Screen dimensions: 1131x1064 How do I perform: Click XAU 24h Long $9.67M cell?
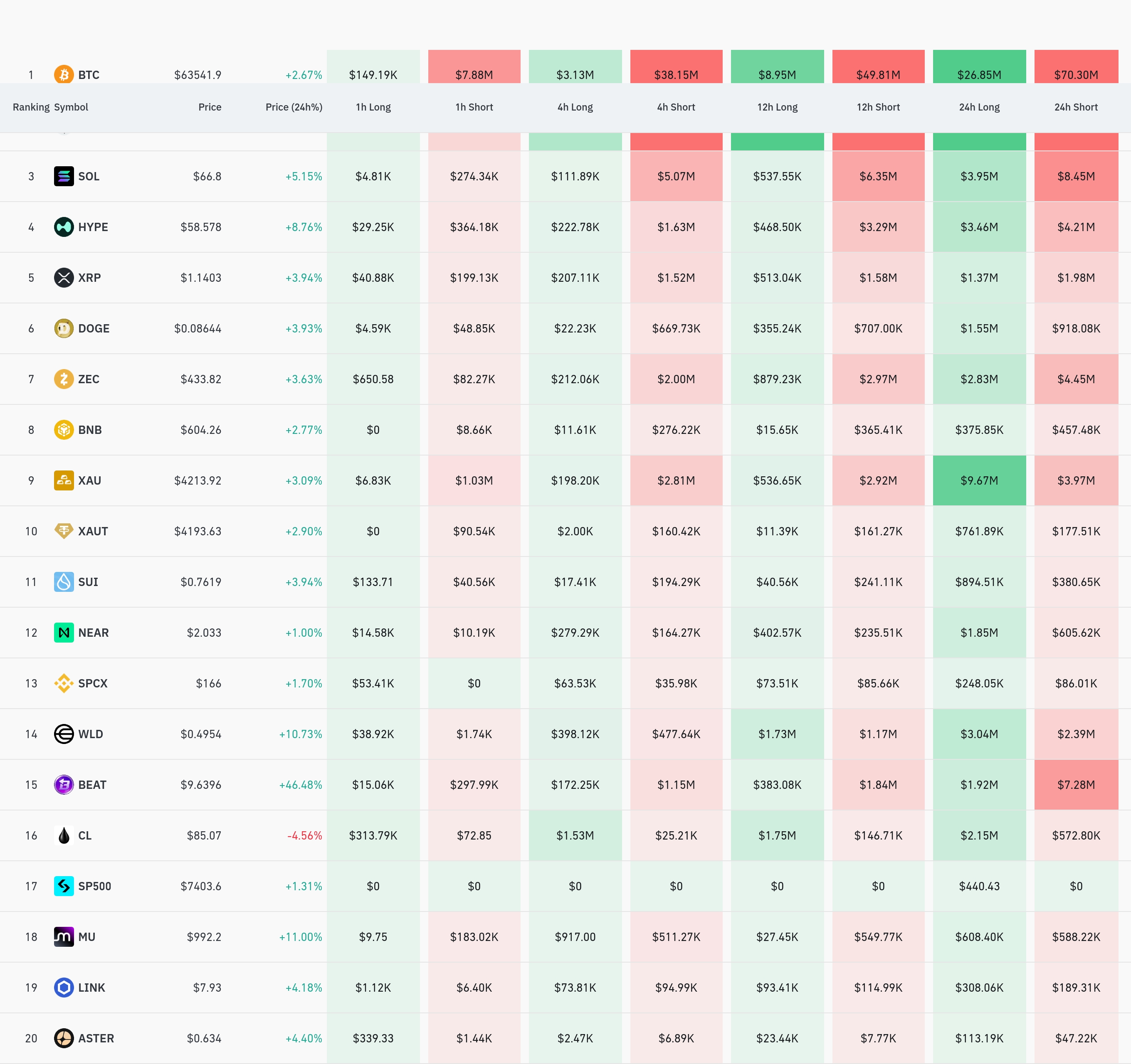point(979,480)
